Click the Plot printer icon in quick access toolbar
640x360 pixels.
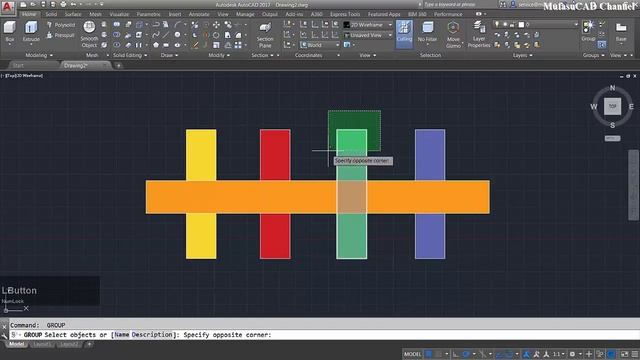click(x=63, y=4)
